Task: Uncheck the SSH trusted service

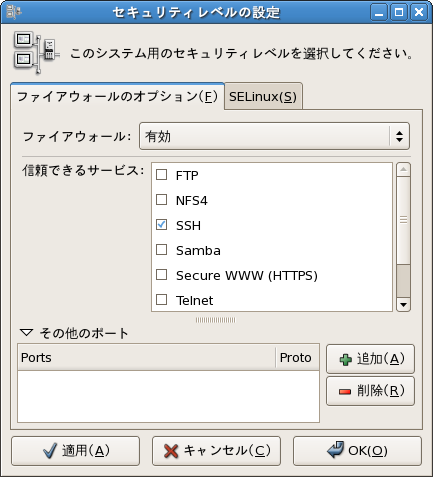Action: [162, 225]
